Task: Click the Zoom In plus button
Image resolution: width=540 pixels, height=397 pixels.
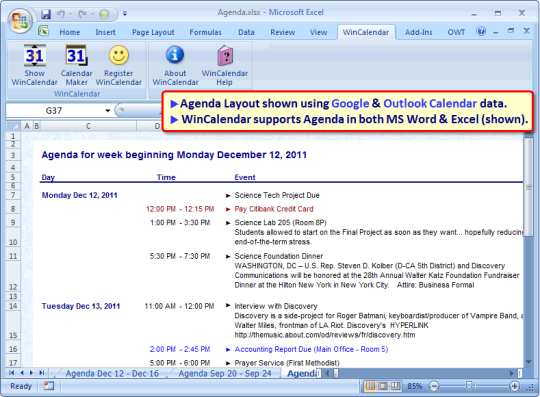Action: pos(515,386)
